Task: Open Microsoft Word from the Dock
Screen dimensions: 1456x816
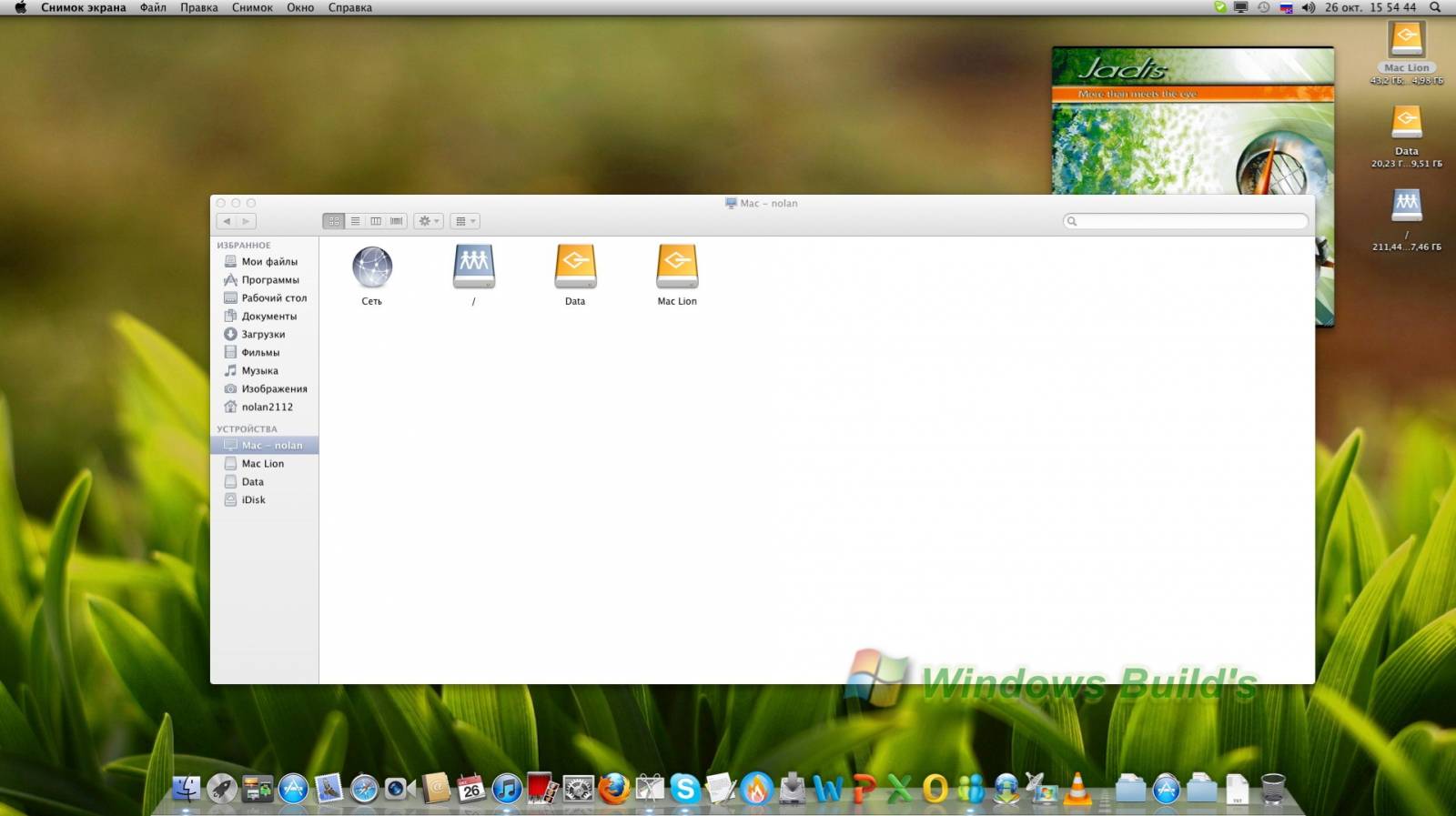Action: (827, 788)
